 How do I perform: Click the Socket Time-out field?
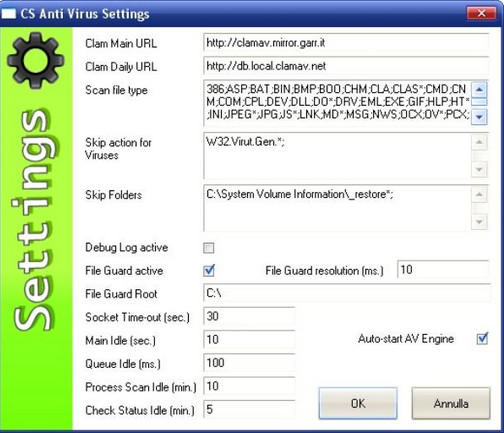pos(249,316)
